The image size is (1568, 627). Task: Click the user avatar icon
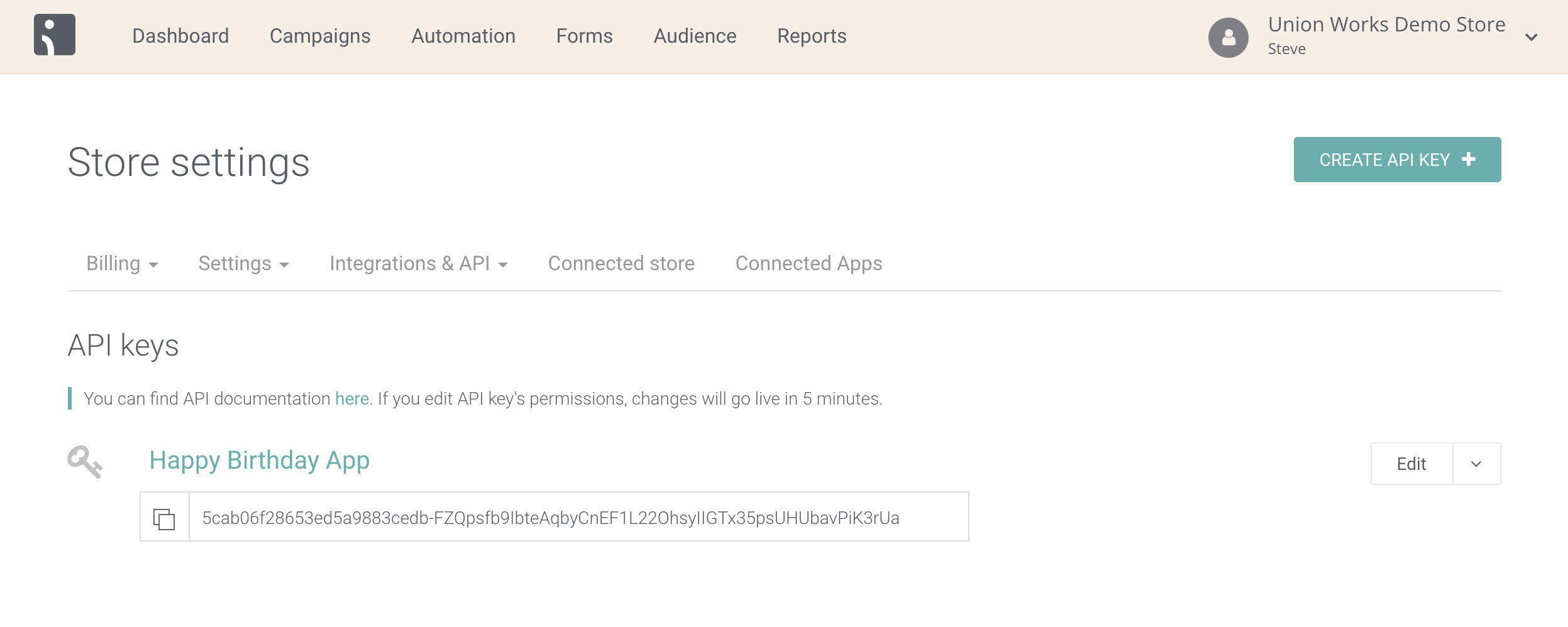point(1227,38)
